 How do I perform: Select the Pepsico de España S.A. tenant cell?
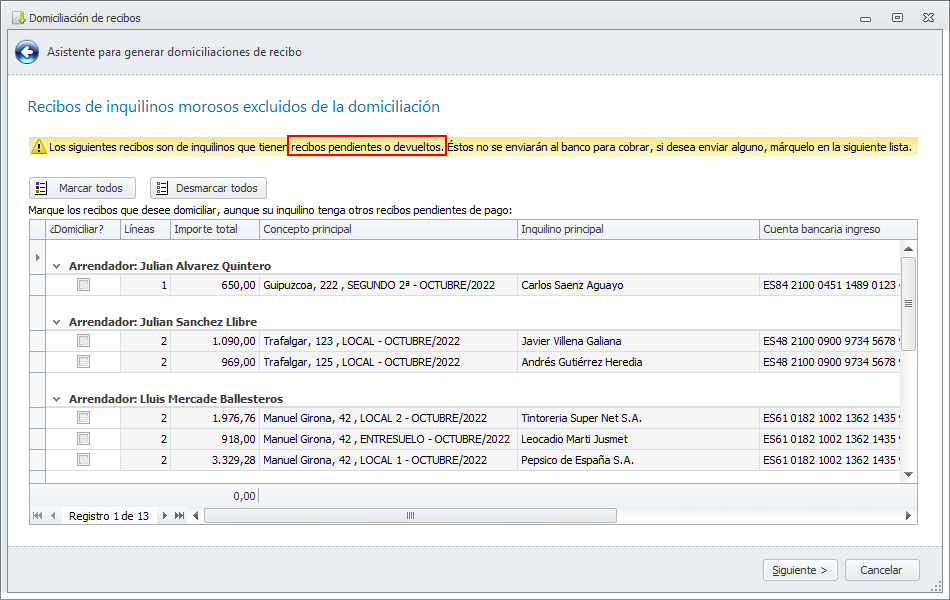[639, 460]
